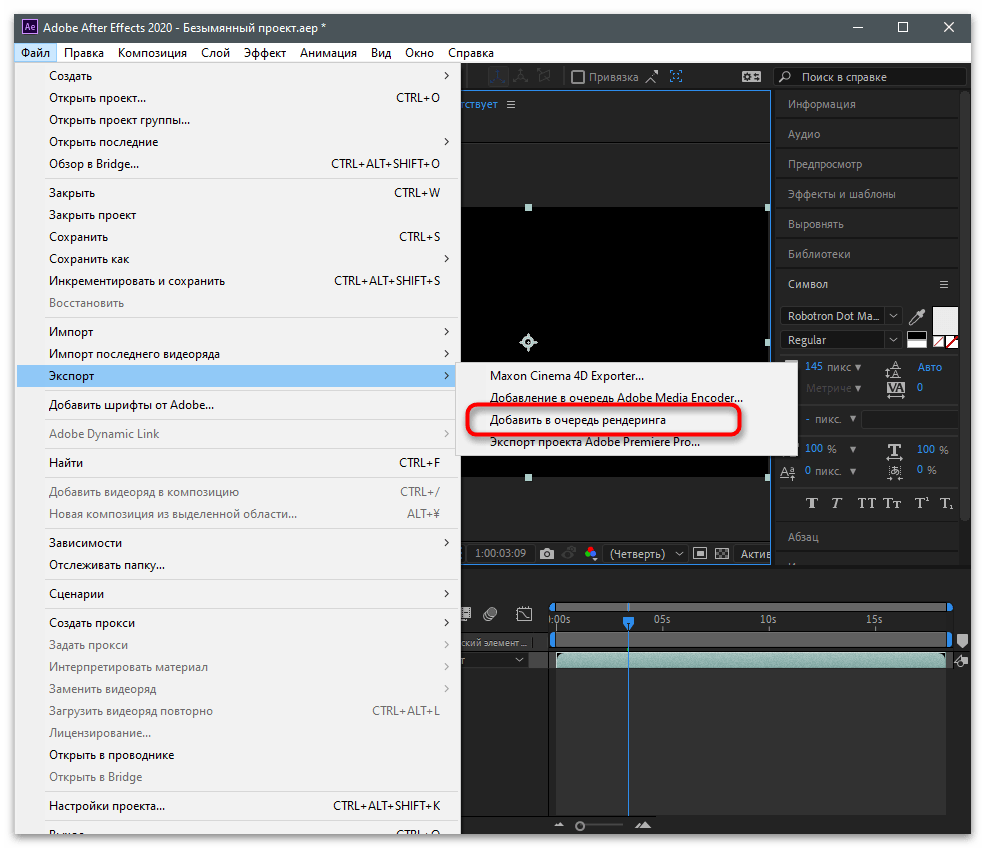Choose Сохранить from the Файл menu

coord(78,237)
